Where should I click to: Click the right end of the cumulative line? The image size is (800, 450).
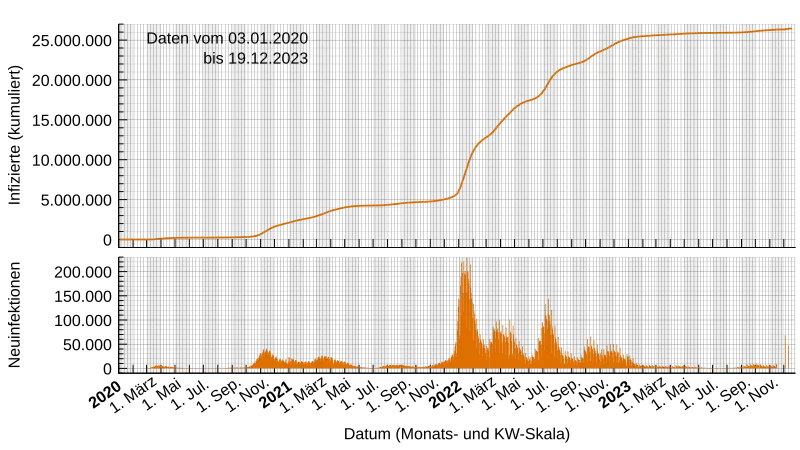click(792, 28)
